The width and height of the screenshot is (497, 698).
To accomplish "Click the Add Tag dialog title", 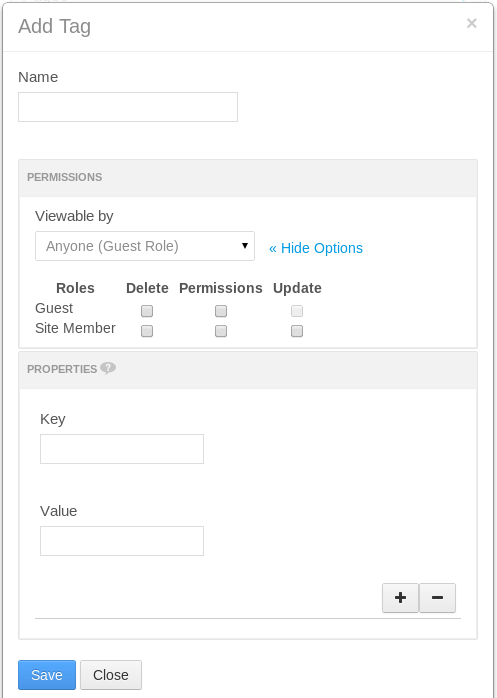I will (54, 26).
